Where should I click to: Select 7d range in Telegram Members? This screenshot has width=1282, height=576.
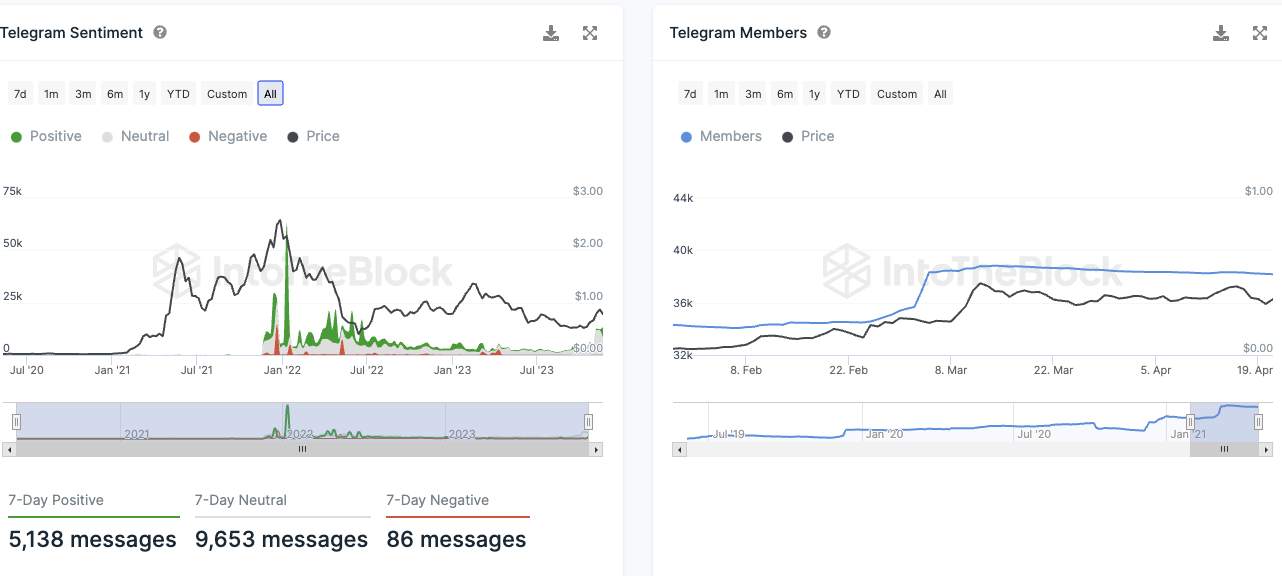click(690, 94)
